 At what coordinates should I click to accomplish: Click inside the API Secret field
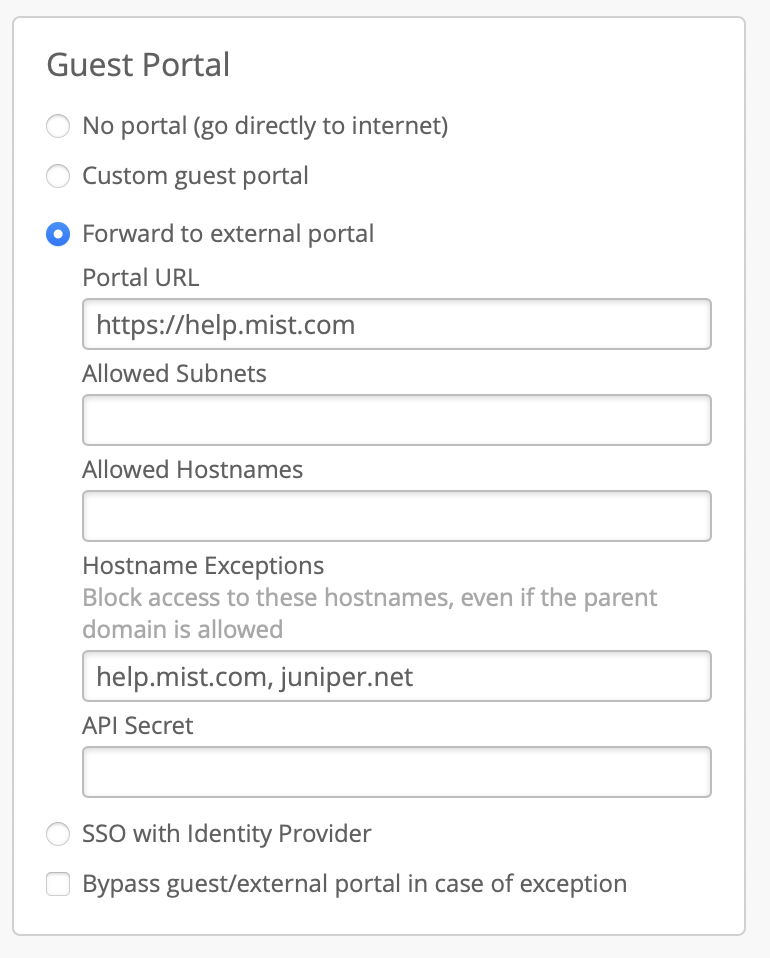pyautogui.click(x=396, y=772)
